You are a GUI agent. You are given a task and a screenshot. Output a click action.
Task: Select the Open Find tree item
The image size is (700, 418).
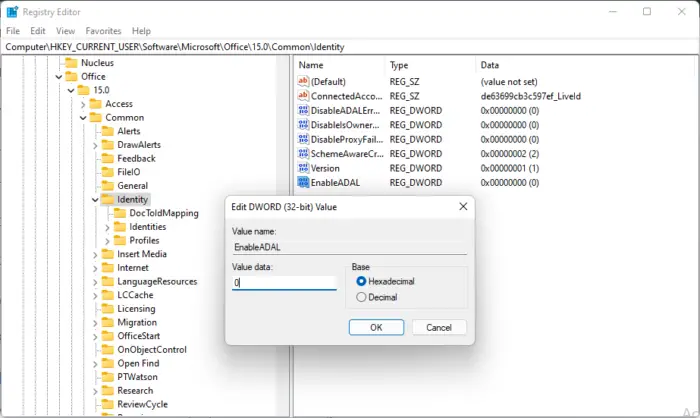click(138, 363)
